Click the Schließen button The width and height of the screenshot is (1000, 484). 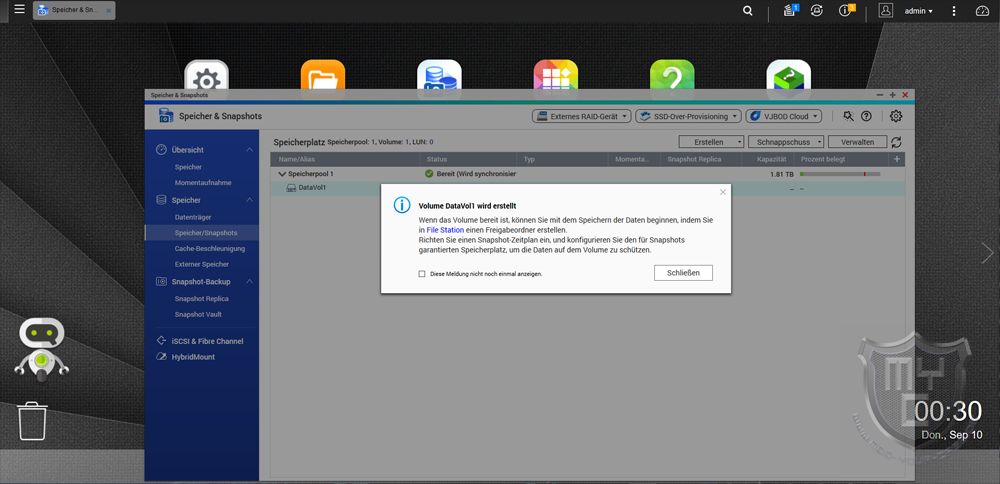tap(683, 273)
